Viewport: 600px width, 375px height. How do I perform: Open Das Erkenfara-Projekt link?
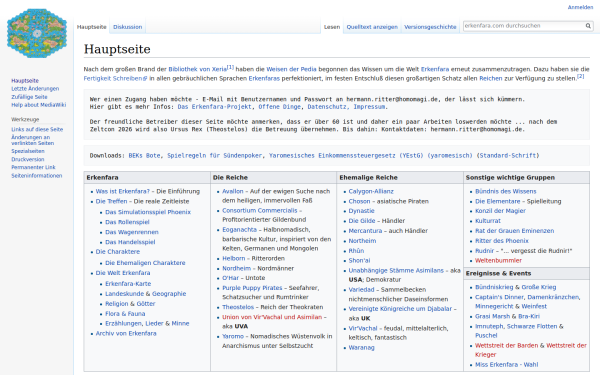click(214, 107)
